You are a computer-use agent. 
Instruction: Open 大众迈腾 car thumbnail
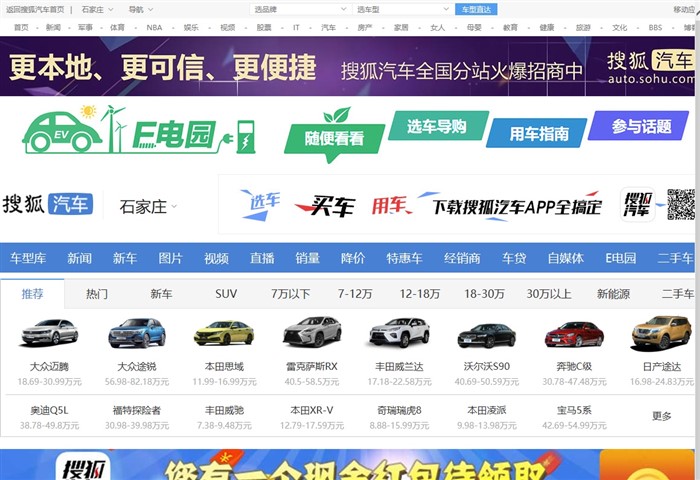50,332
